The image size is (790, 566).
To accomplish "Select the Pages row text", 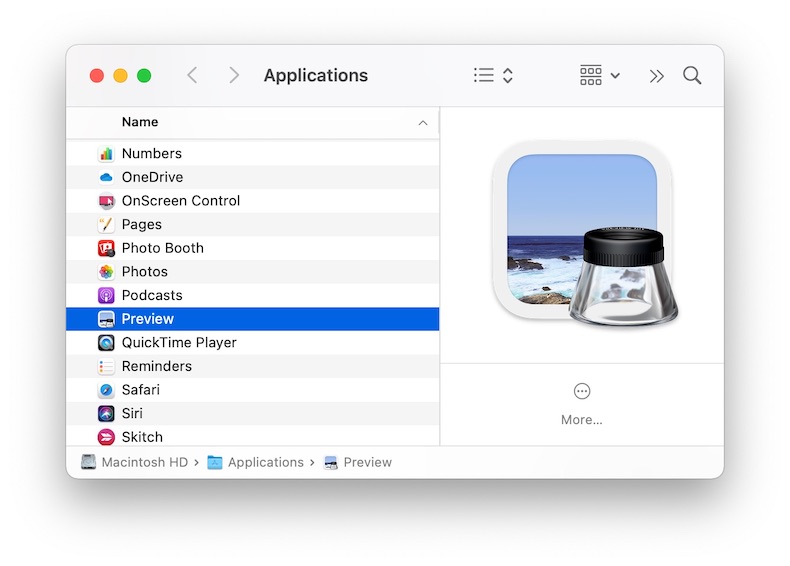I will pos(142,225).
